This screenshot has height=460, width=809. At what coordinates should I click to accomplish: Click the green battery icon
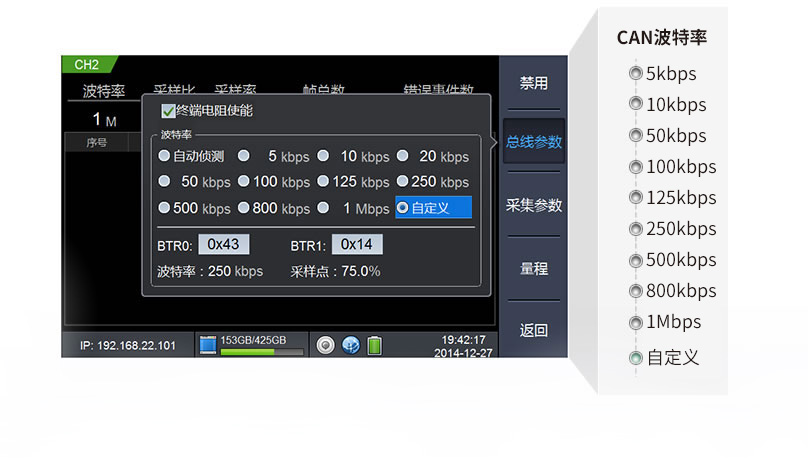[375, 345]
